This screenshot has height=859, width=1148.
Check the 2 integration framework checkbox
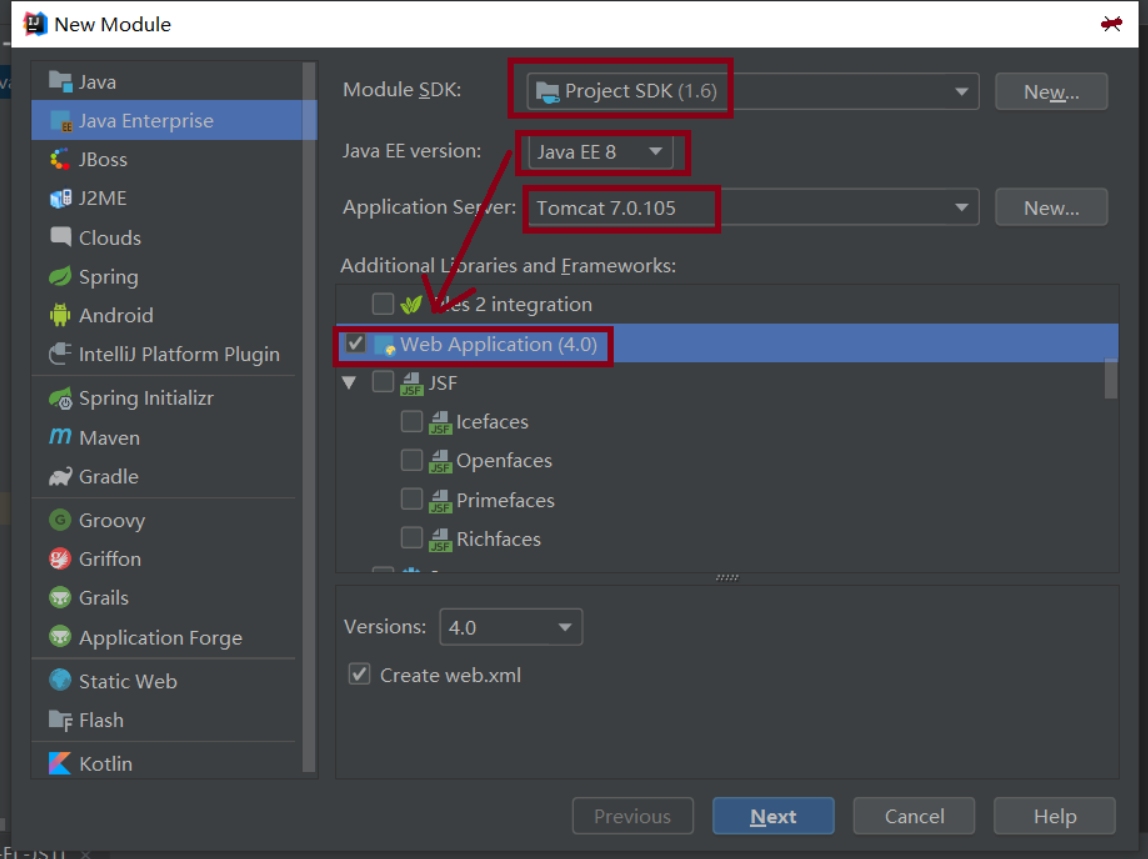coord(383,303)
